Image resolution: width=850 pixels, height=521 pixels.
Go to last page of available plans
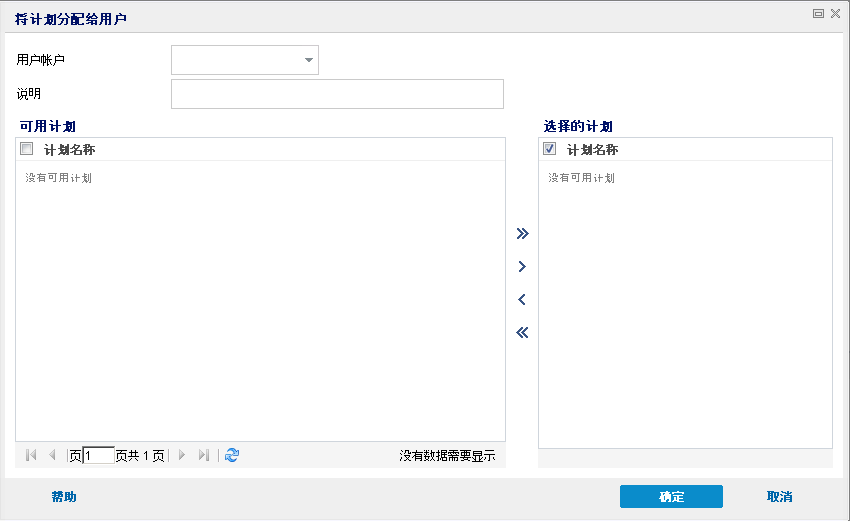coord(204,455)
